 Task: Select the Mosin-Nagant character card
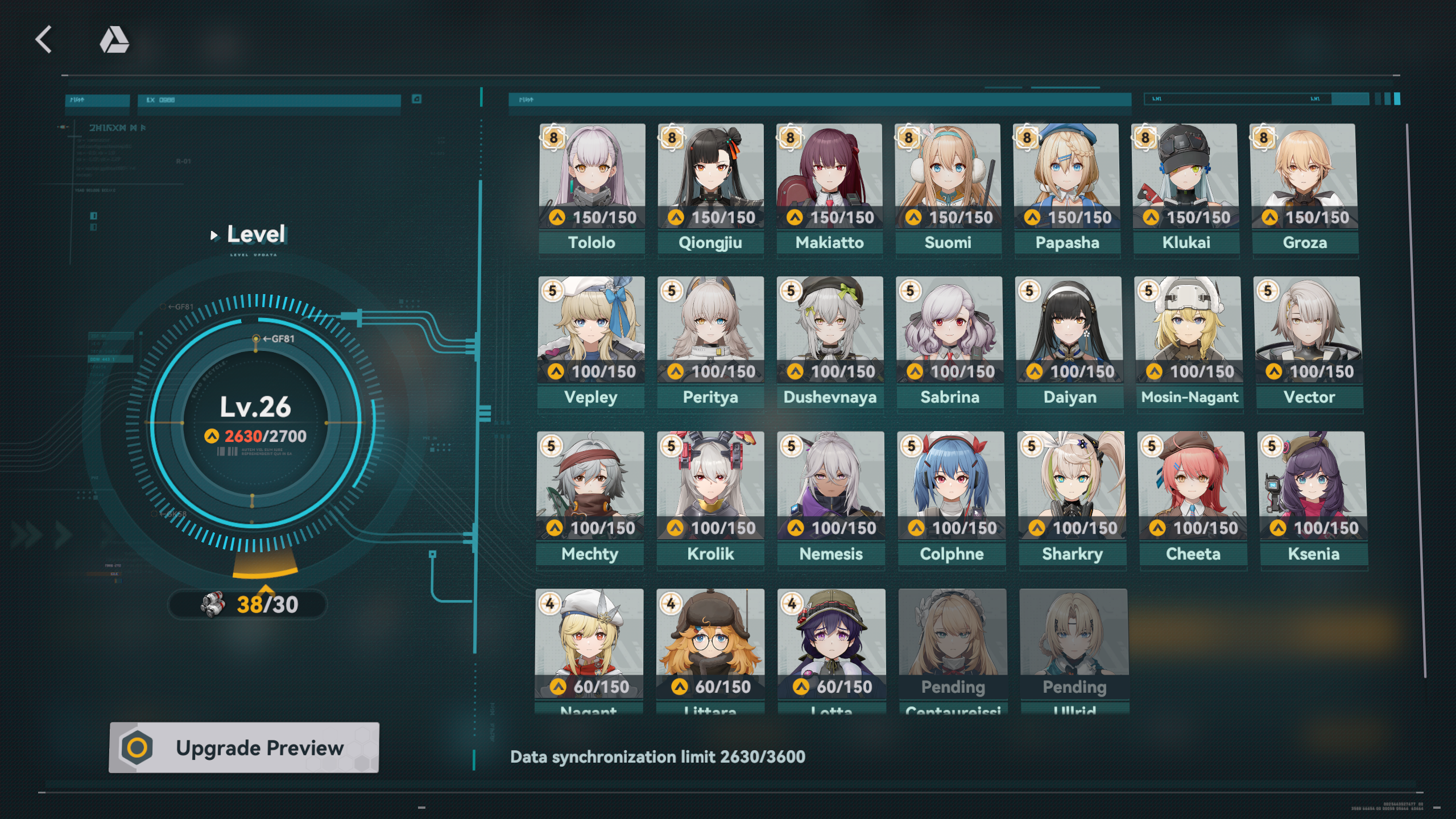click(1189, 343)
